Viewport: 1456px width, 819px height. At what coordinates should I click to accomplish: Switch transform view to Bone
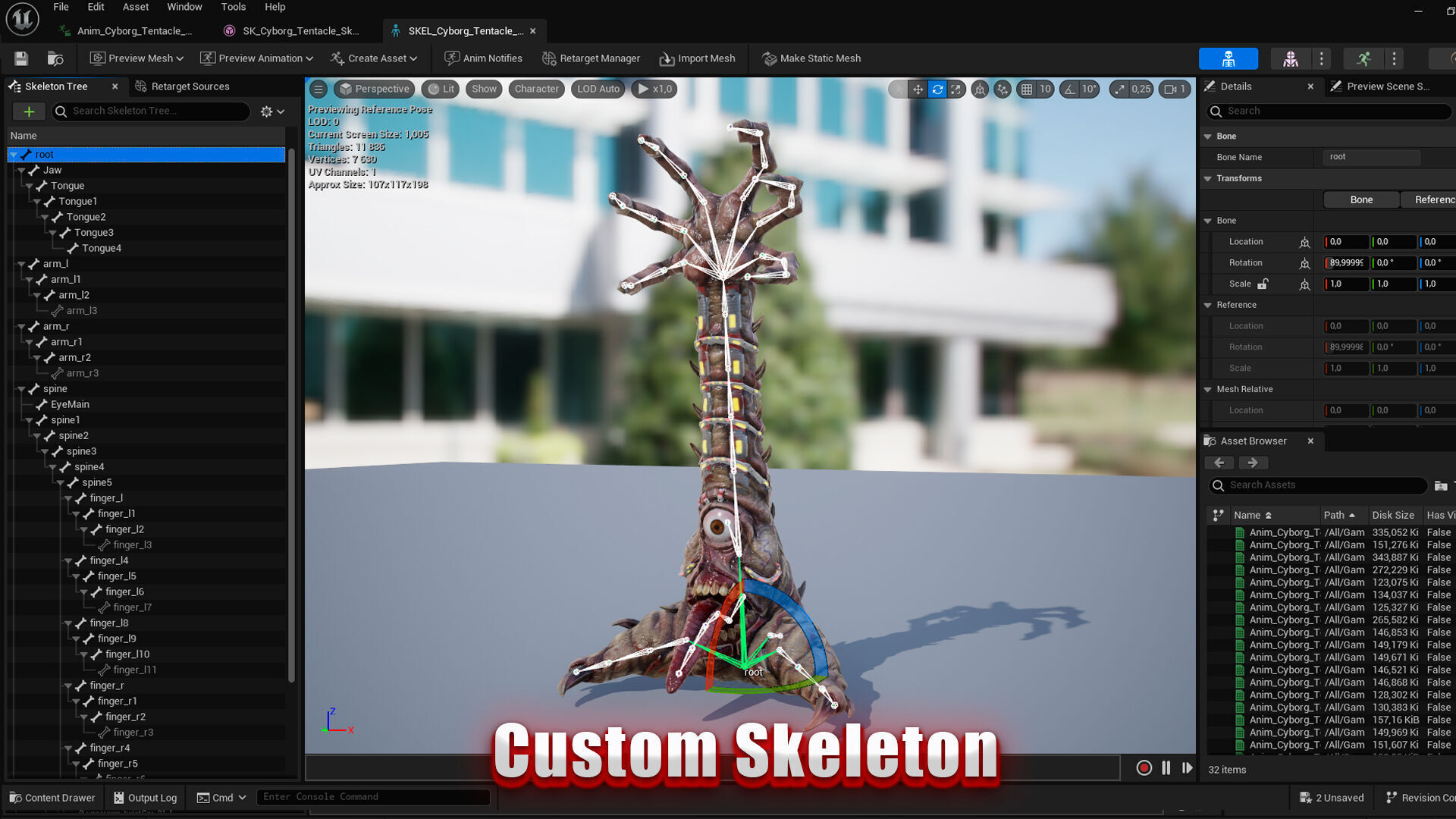click(x=1361, y=199)
